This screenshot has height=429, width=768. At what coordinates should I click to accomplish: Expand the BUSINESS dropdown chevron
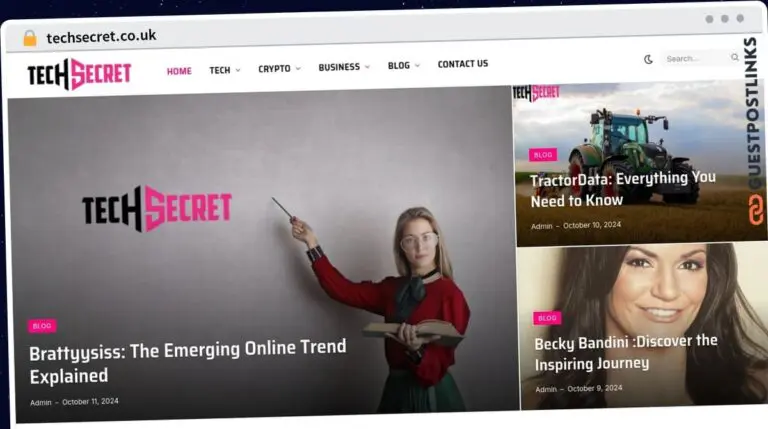click(367, 67)
